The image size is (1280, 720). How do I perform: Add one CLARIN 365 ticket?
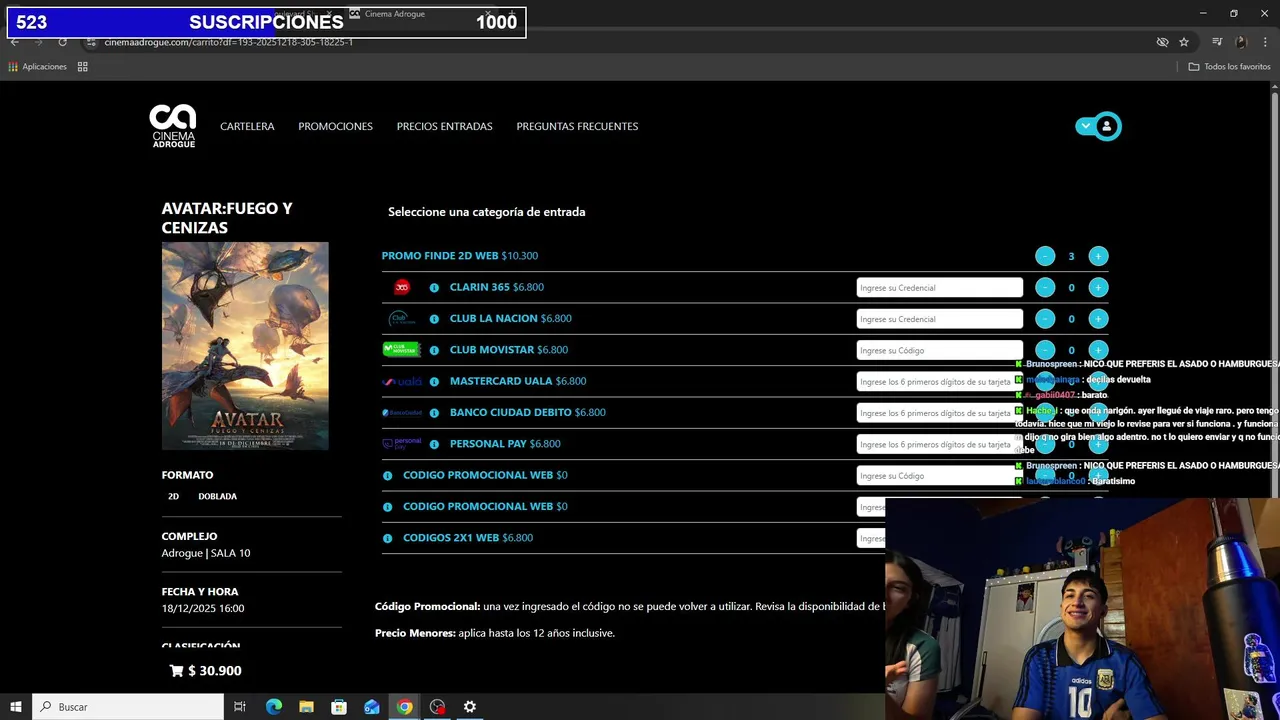click(1098, 288)
